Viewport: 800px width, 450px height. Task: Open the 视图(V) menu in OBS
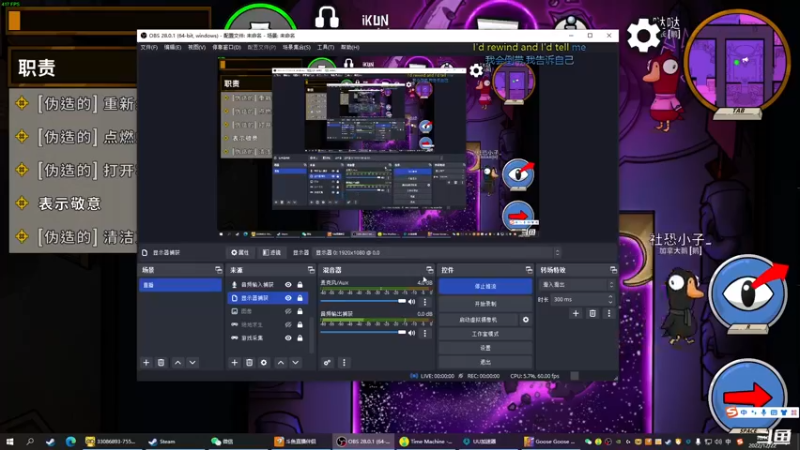click(x=196, y=47)
